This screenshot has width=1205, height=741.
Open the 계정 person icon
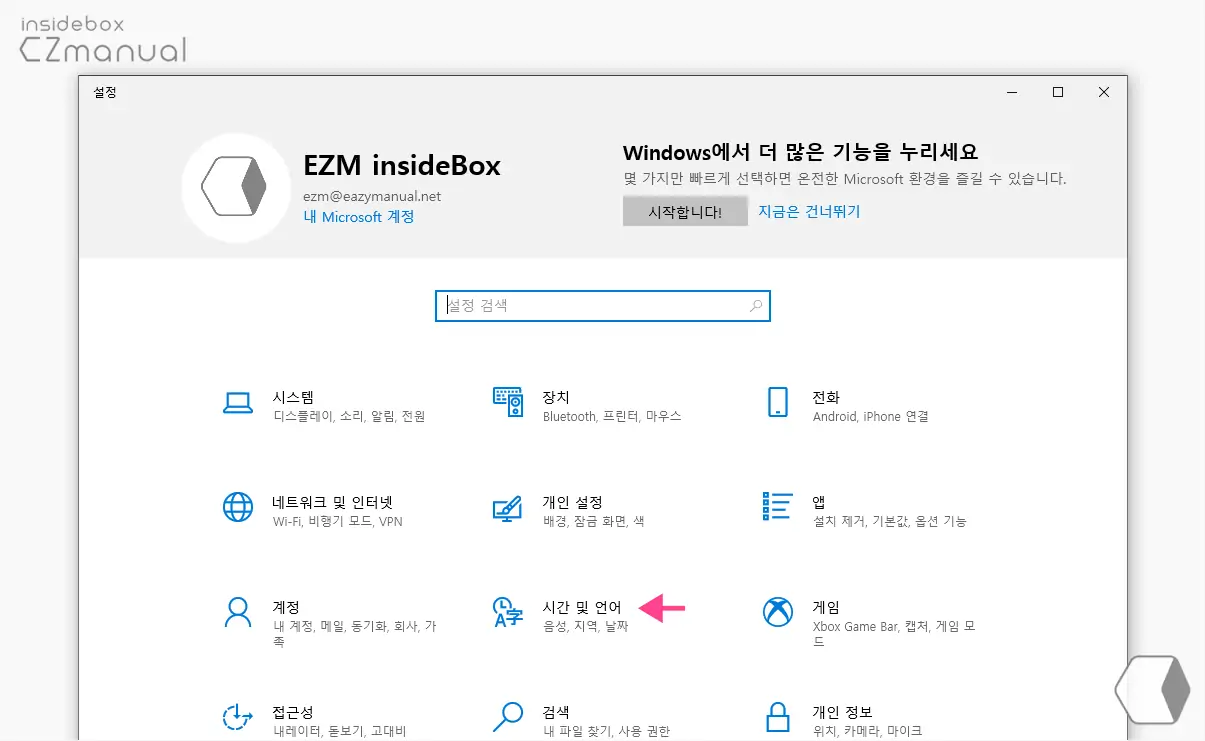(237, 612)
